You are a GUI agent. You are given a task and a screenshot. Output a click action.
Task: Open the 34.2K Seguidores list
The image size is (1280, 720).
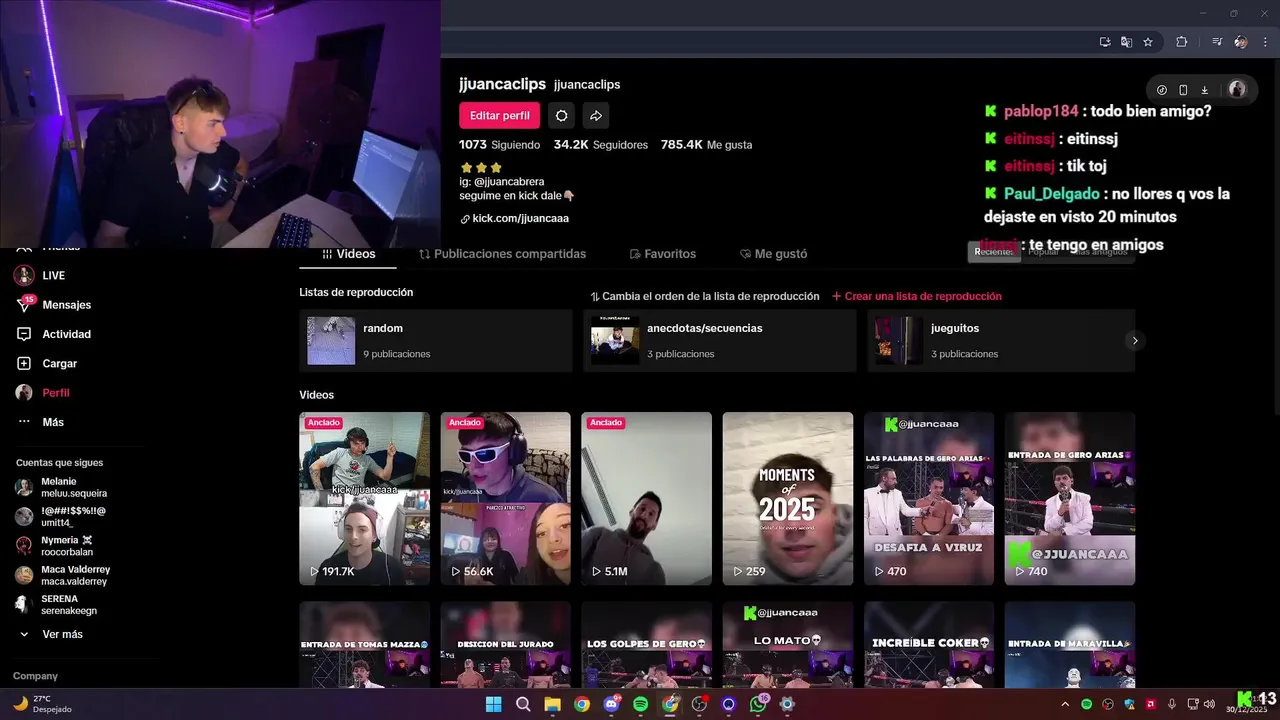click(x=600, y=144)
